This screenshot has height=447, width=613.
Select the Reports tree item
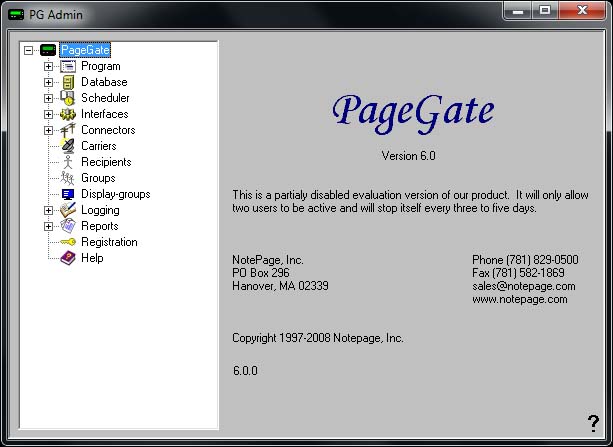coord(100,226)
